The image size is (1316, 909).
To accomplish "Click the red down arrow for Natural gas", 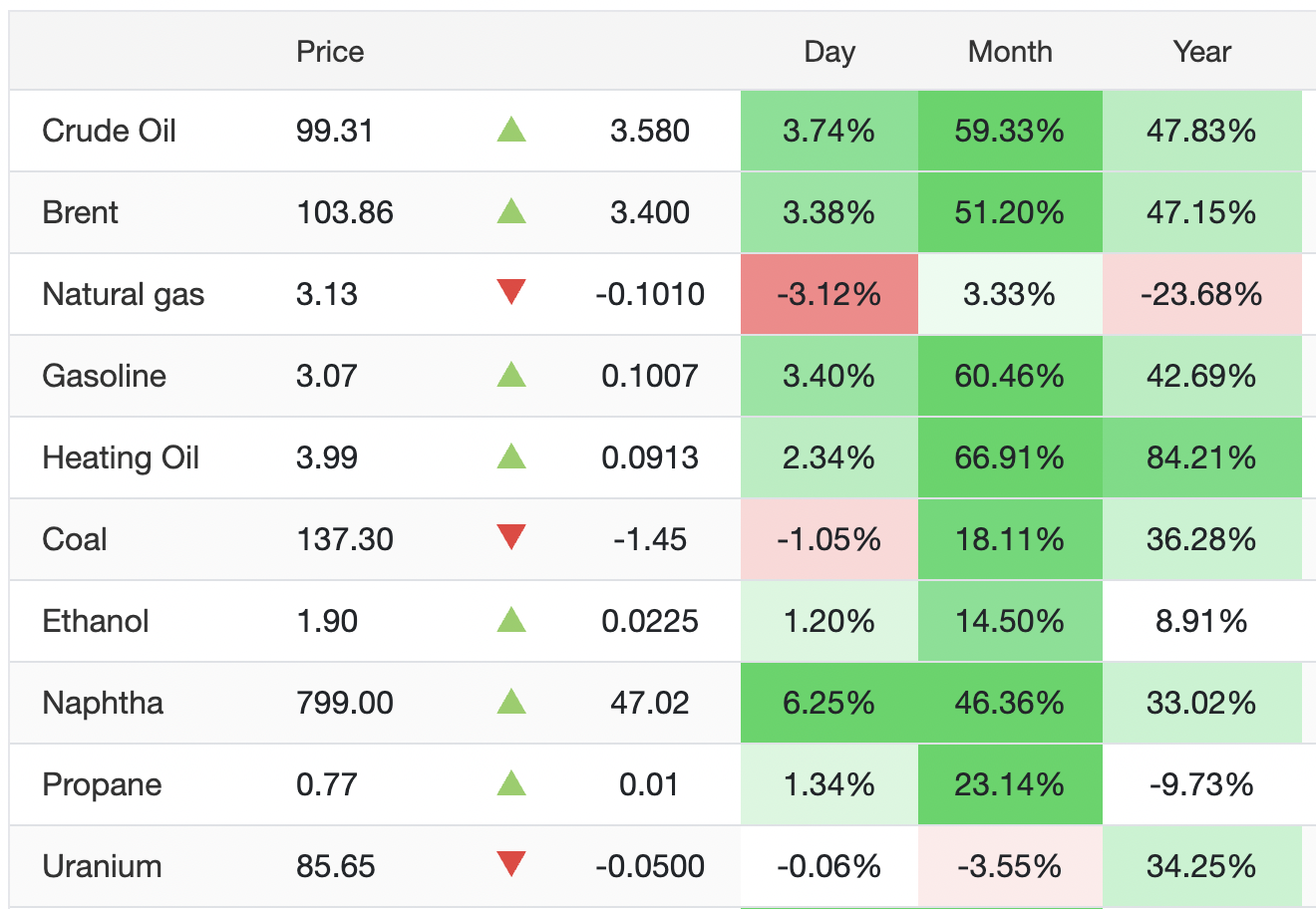I will coord(511,293).
